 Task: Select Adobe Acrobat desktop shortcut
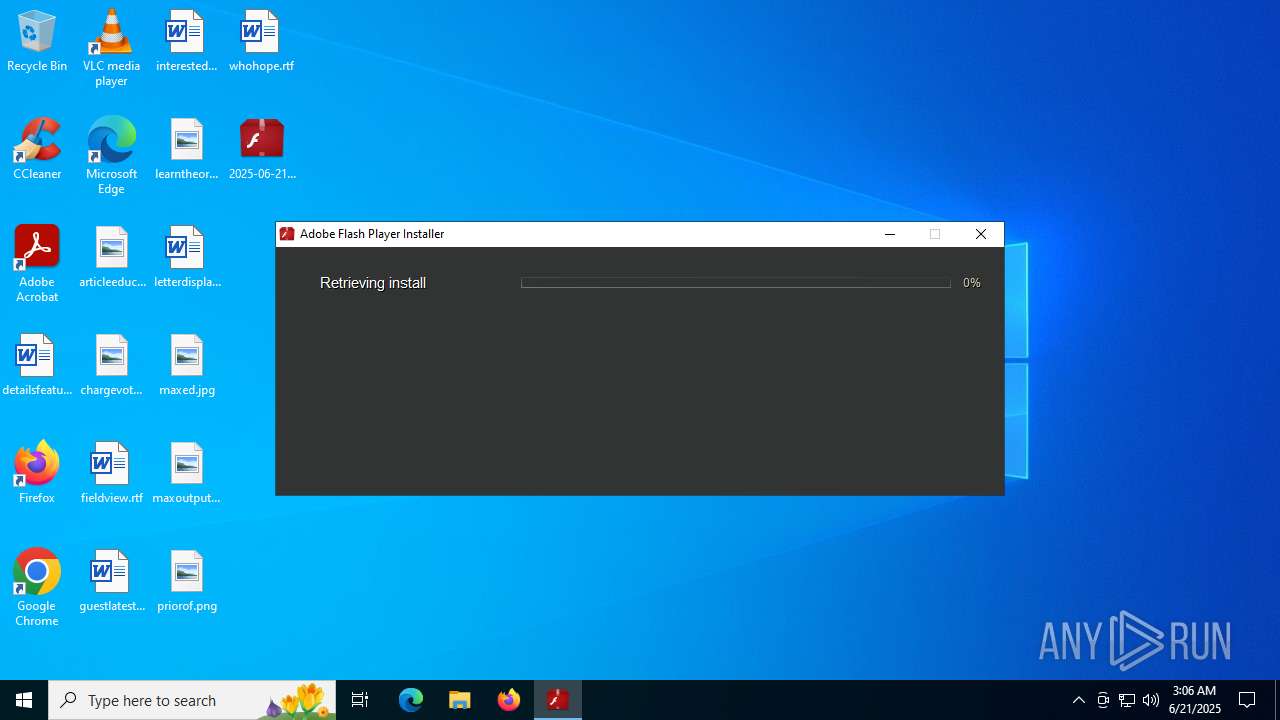click(37, 264)
